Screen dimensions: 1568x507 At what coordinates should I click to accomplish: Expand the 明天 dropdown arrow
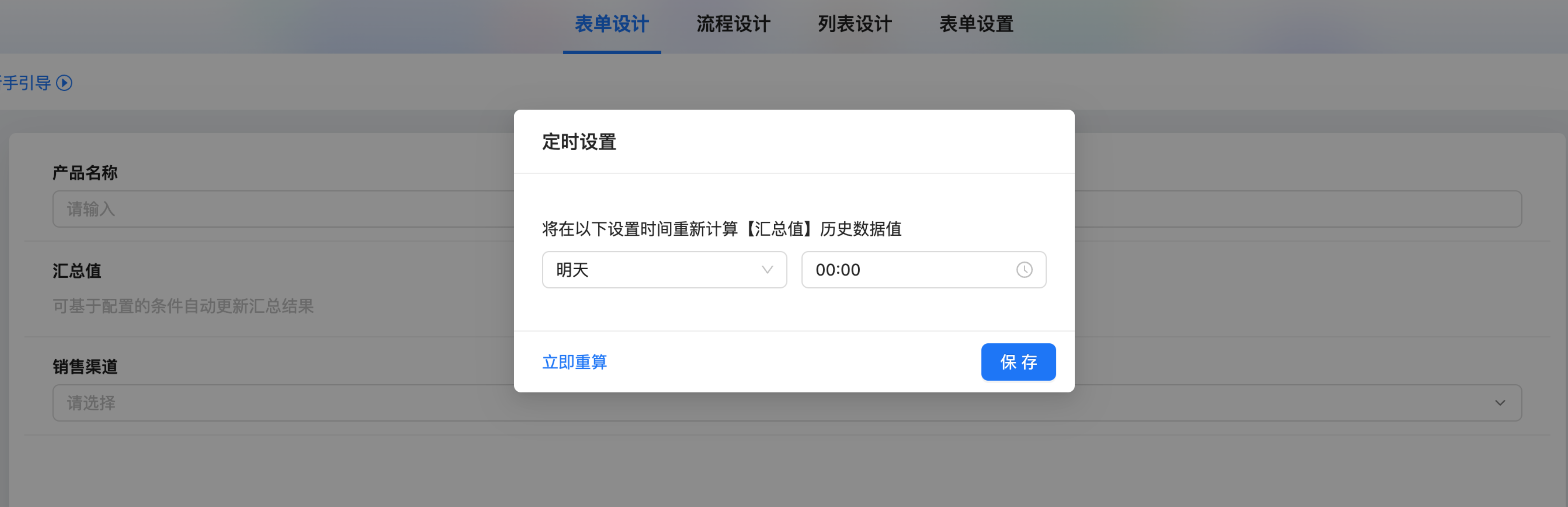[767, 270]
